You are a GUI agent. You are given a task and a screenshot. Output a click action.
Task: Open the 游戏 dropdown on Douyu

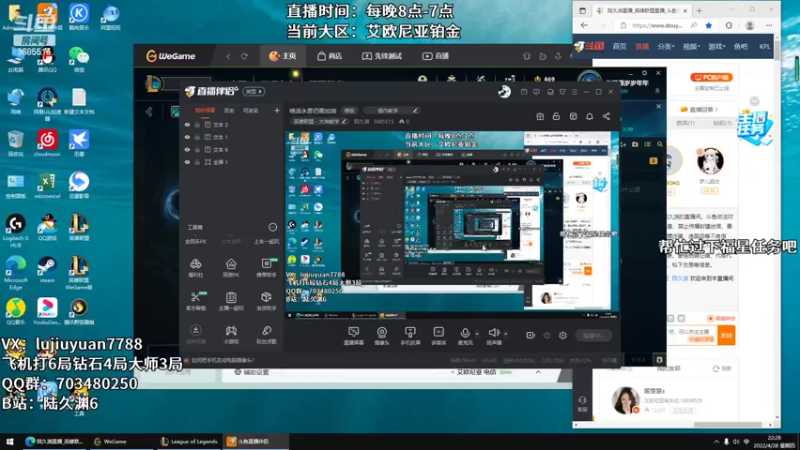point(717,46)
